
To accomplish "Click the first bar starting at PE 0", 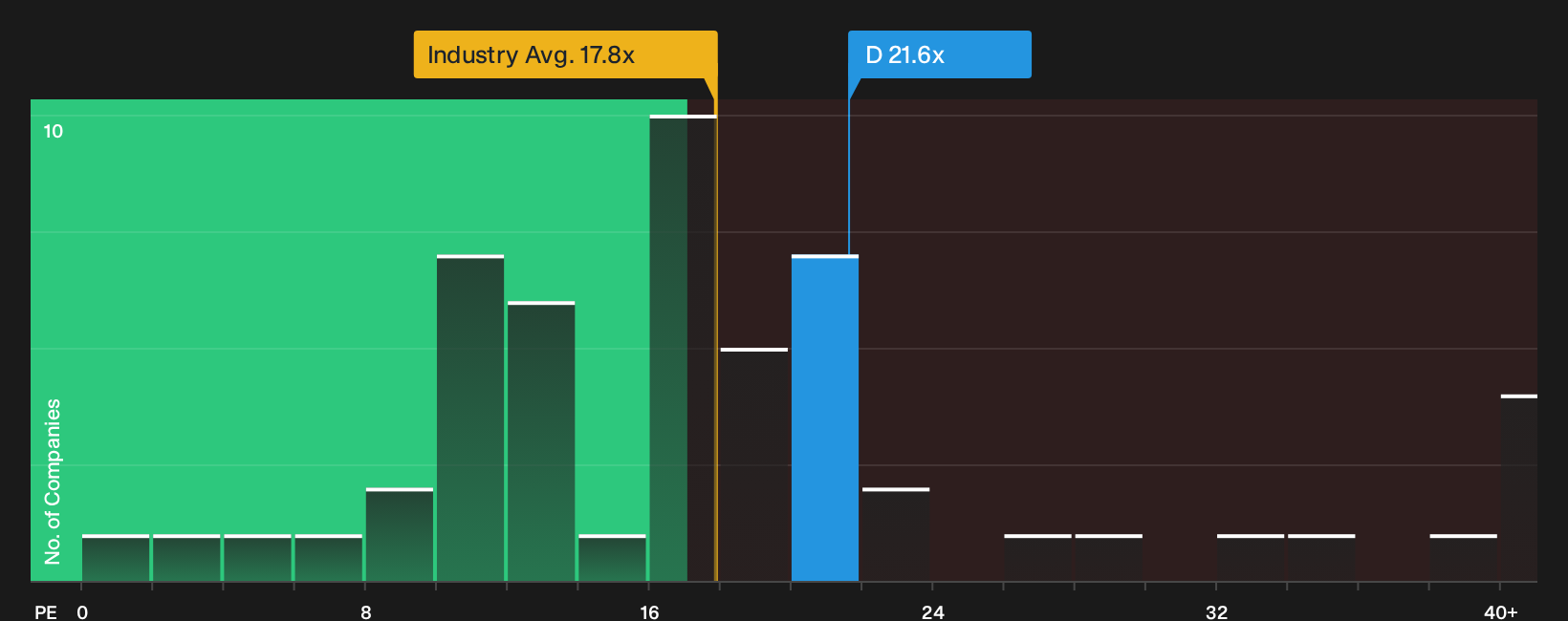I will click(x=116, y=558).
